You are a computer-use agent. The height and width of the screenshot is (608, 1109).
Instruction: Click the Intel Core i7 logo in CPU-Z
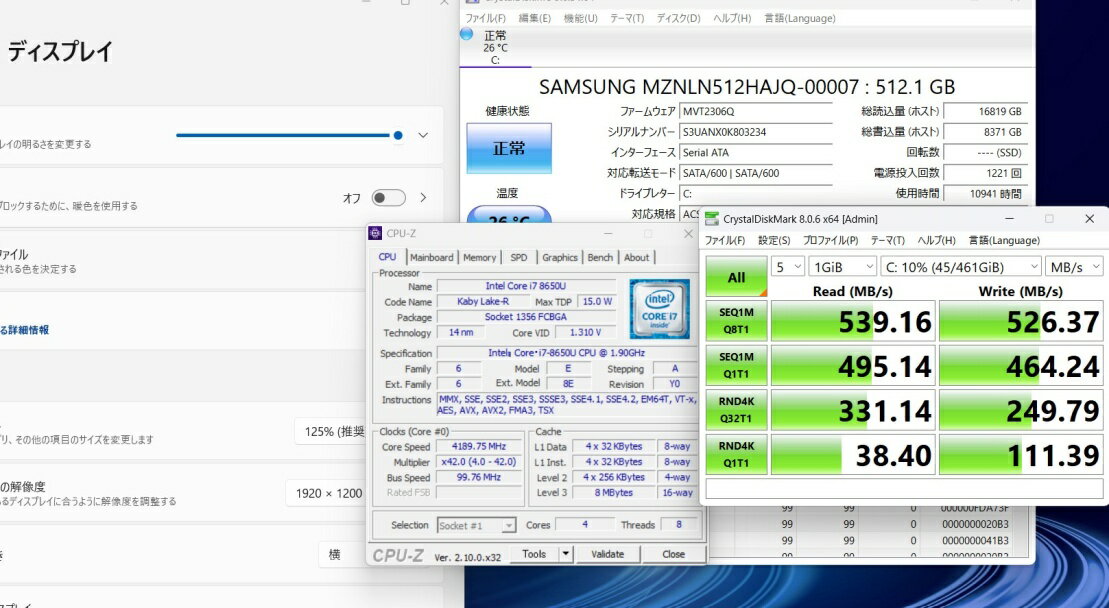coord(659,307)
